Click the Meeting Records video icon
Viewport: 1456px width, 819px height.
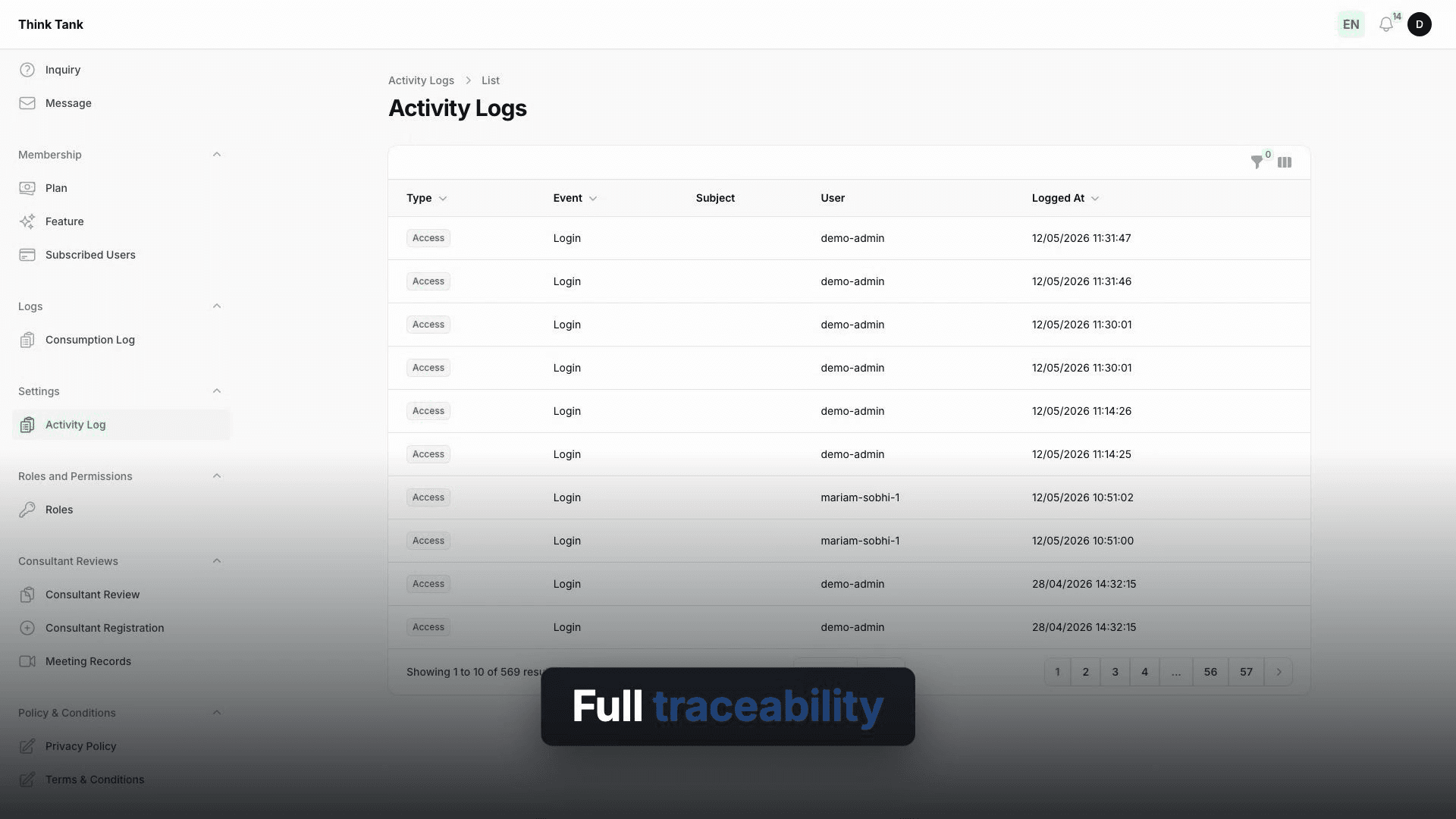pos(27,661)
